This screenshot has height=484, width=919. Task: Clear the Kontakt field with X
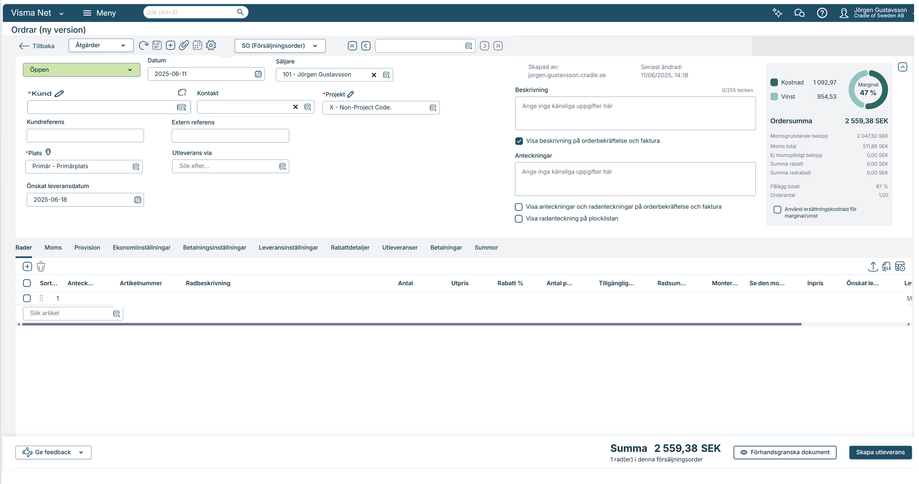click(x=295, y=107)
